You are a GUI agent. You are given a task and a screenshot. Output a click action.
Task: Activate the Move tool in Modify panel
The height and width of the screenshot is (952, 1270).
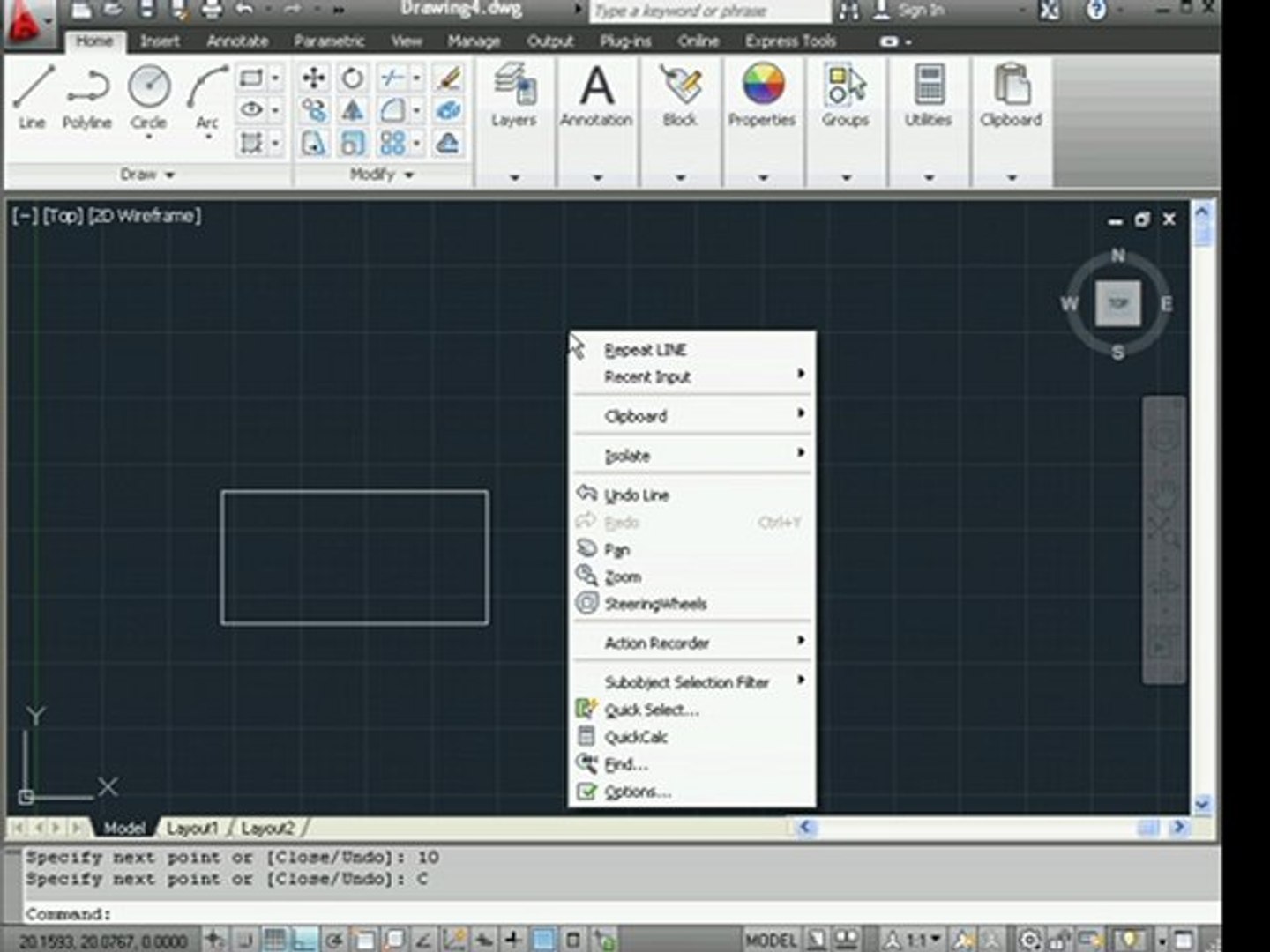[313, 78]
